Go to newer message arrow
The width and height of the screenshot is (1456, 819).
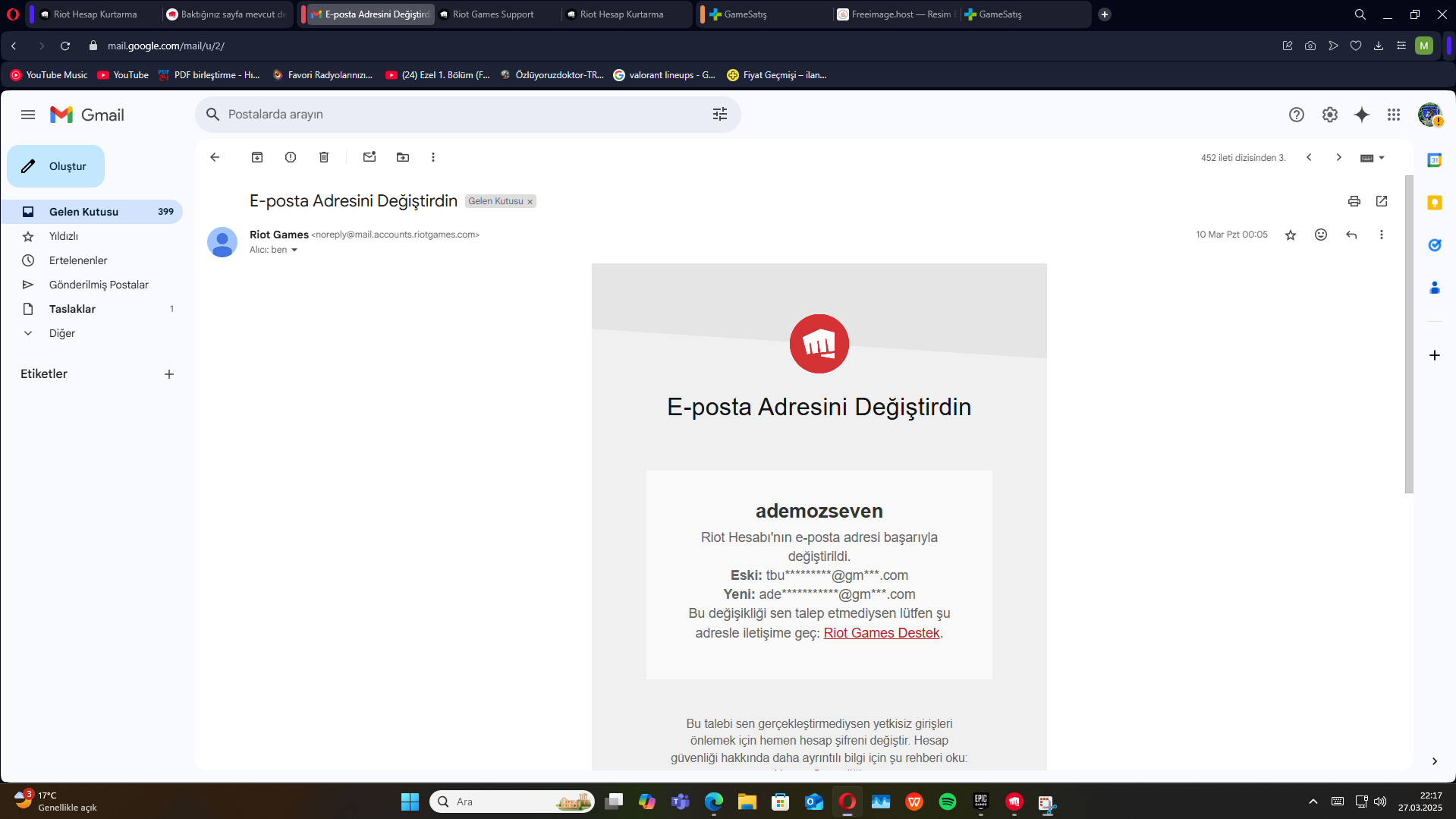[x=1309, y=157]
